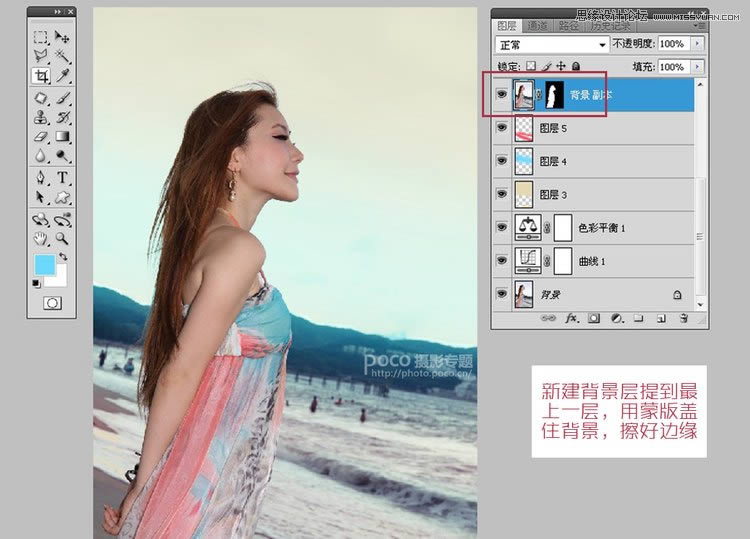Pick the Eyedropper tool
Image resolution: width=750 pixels, height=539 pixels.
point(62,76)
